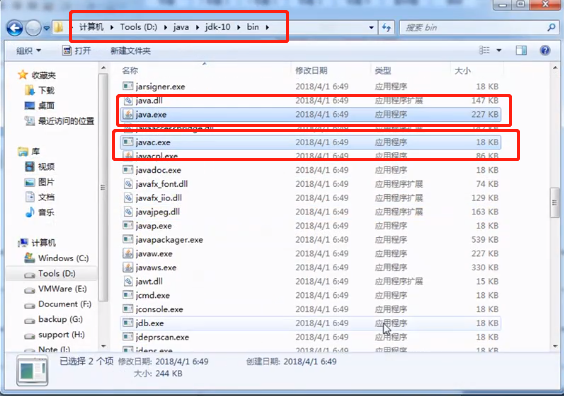Sort by the 类型 column header

pos(383,70)
